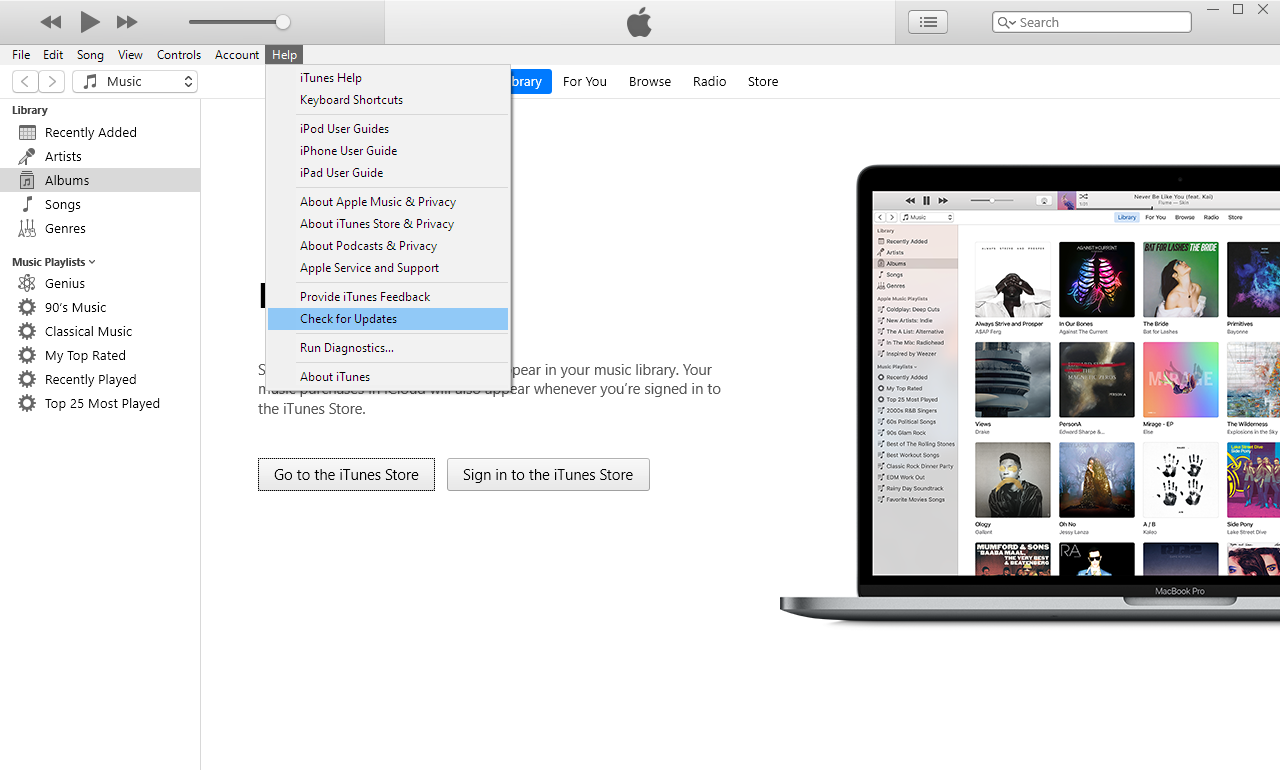Click Go to the iTunes Store button
The height and width of the screenshot is (770, 1280).
(x=346, y=475)
